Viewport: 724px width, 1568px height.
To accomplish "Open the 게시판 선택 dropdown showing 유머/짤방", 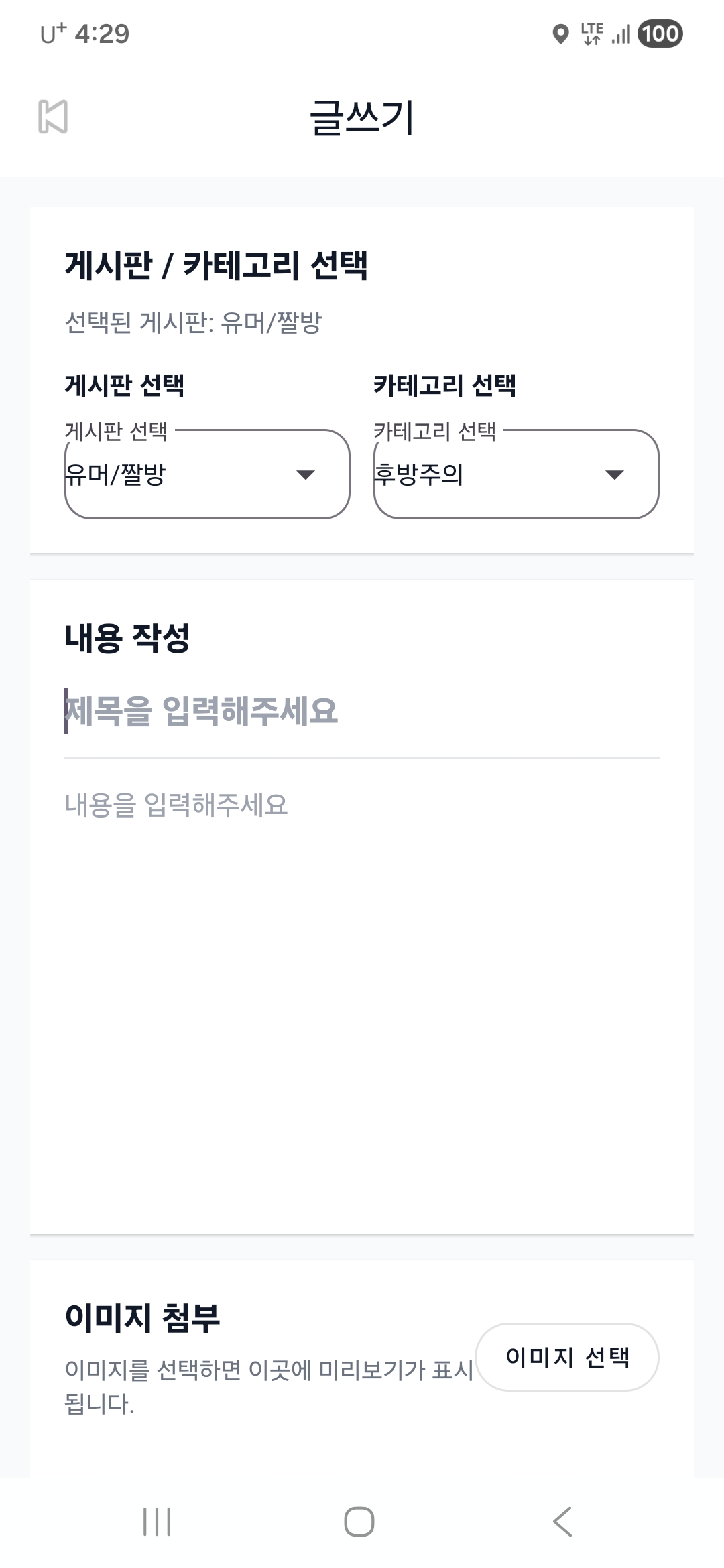I will tap(207, 474).
